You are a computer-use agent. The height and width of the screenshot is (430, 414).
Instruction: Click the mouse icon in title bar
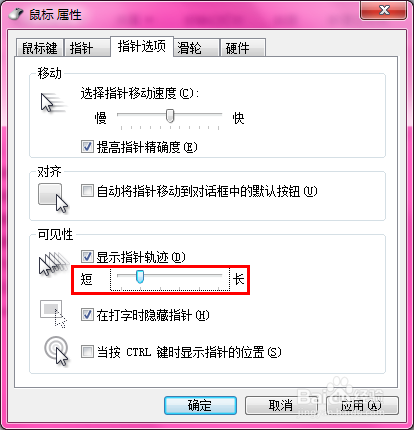(x=16, y=14)
